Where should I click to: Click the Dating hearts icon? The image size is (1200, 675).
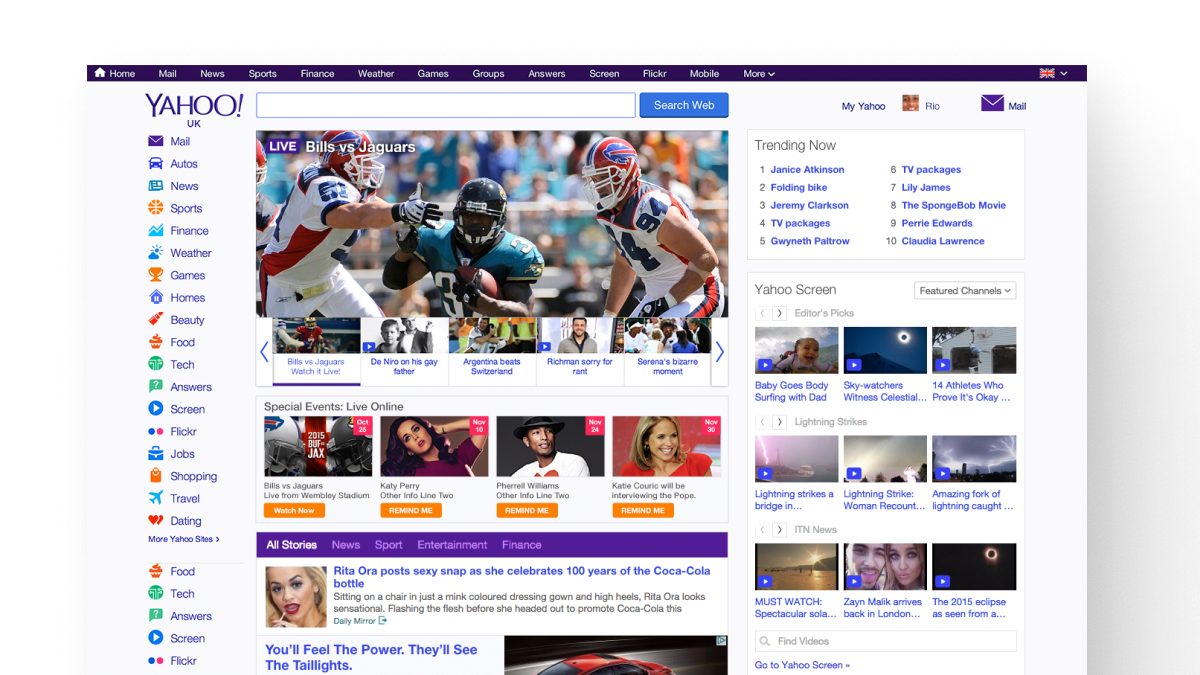156,520
